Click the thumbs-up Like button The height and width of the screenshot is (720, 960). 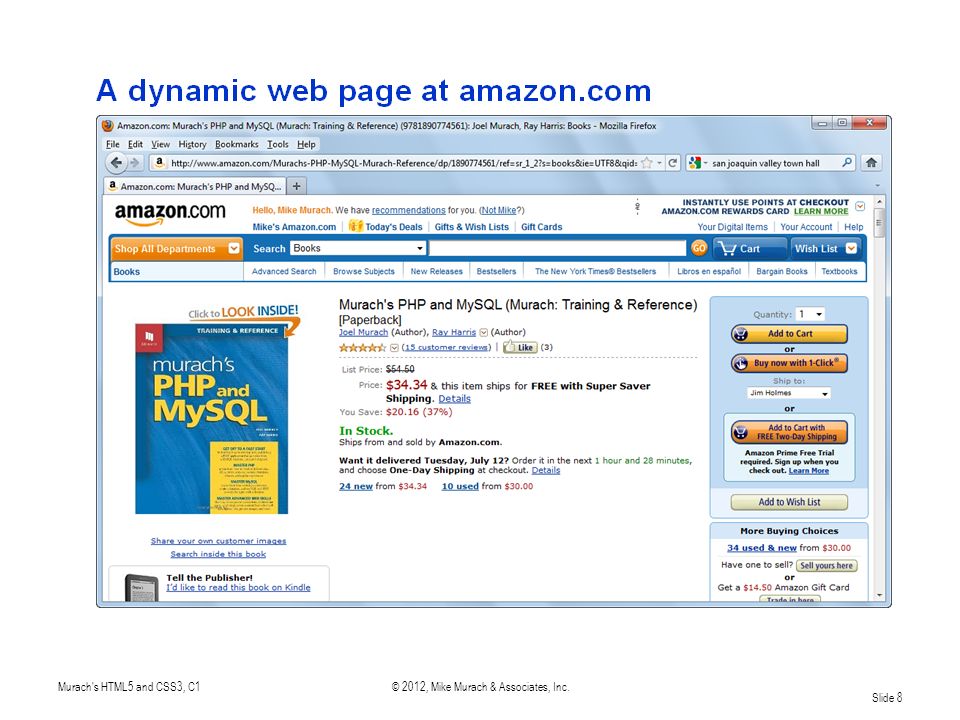click(520, 347)
